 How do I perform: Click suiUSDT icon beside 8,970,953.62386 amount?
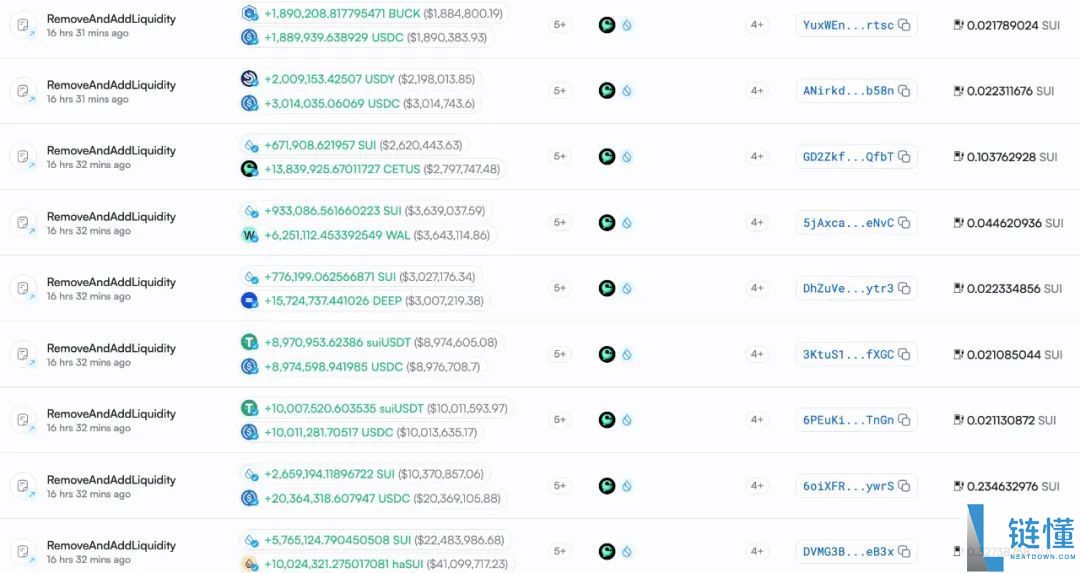coord(249,342)
